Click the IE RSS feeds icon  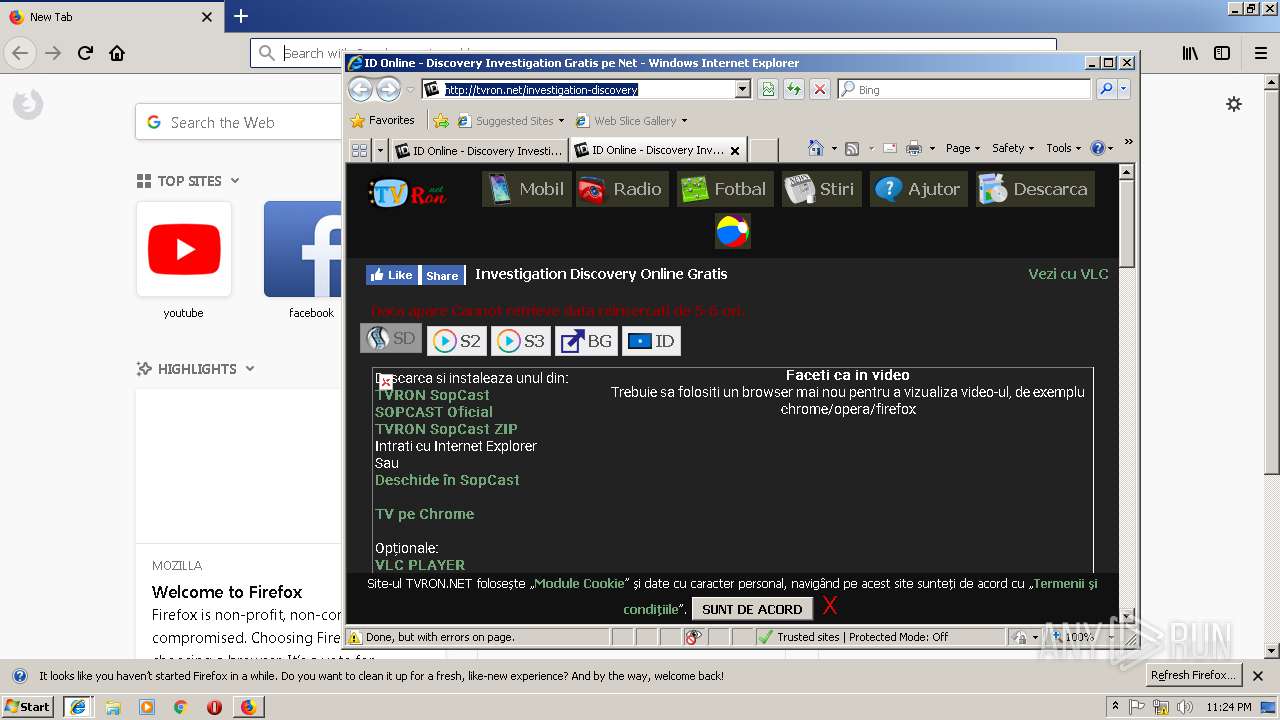(x=852, y=148)
